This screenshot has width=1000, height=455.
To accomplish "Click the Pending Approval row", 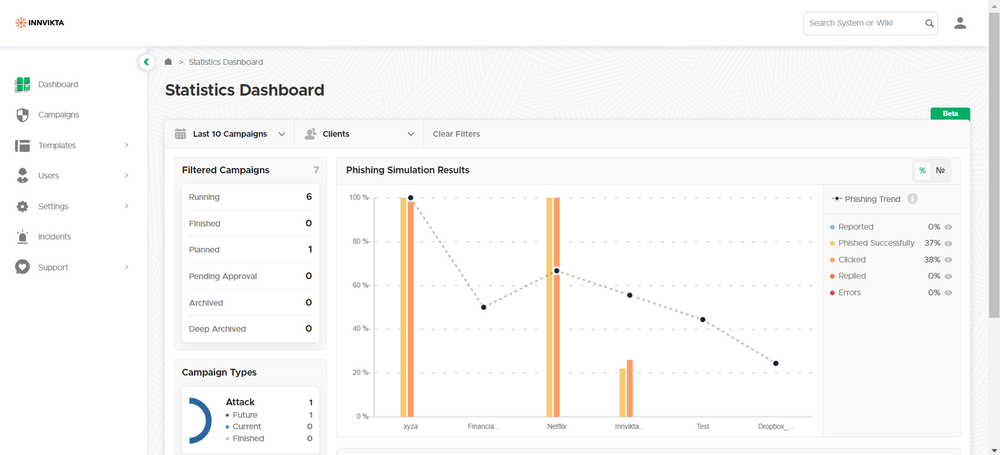I will pos(250,276).
